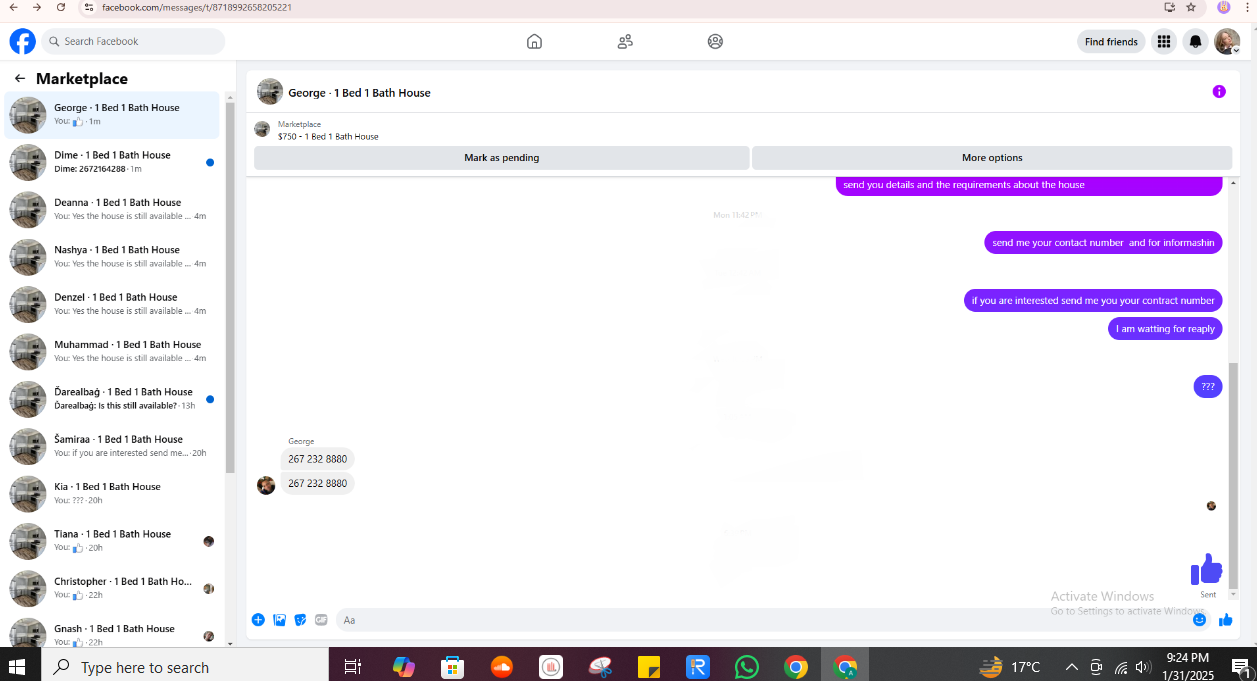
Task: Open more actions plus icon in composer
Action: click(258, 620)
